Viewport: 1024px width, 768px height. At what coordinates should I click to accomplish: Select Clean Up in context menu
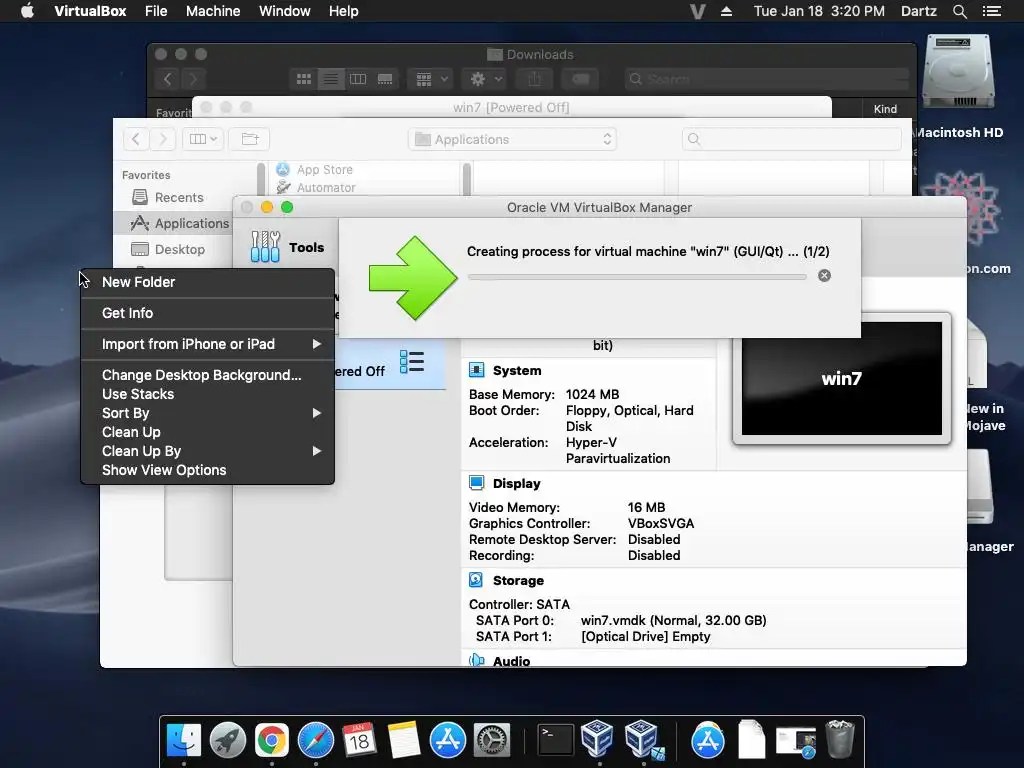208,432
